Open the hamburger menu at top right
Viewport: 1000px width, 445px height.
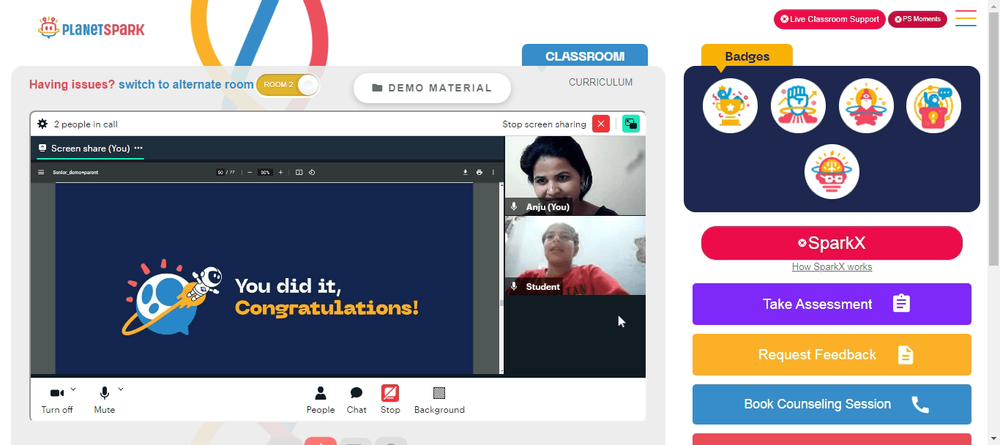(966, 18)
